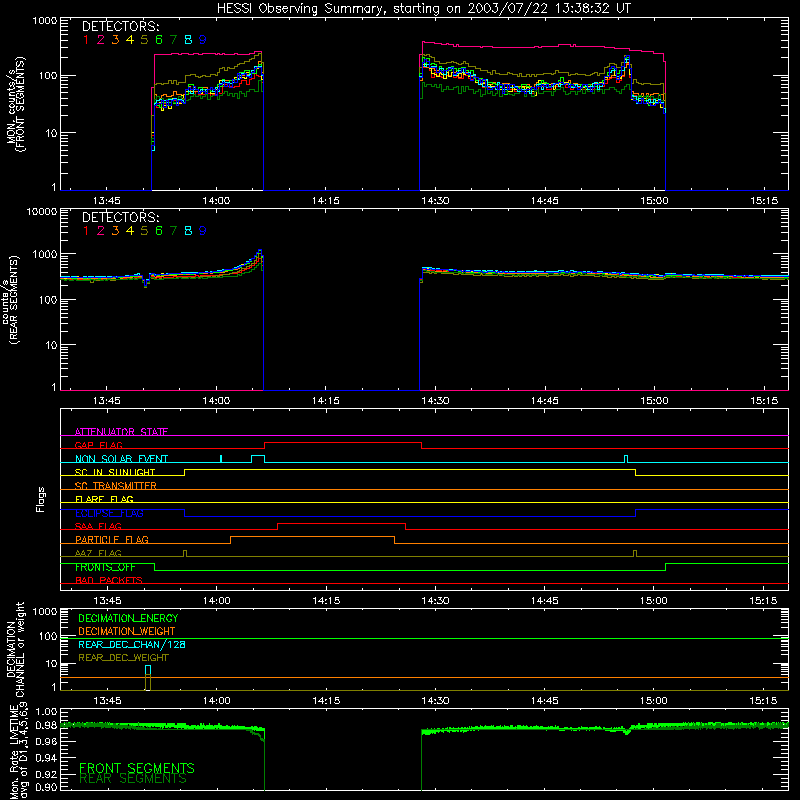The width and height of the screenshot is (800, 800).
Task: Click the 14:15 tick label under front segments plot
Action: 326,201
